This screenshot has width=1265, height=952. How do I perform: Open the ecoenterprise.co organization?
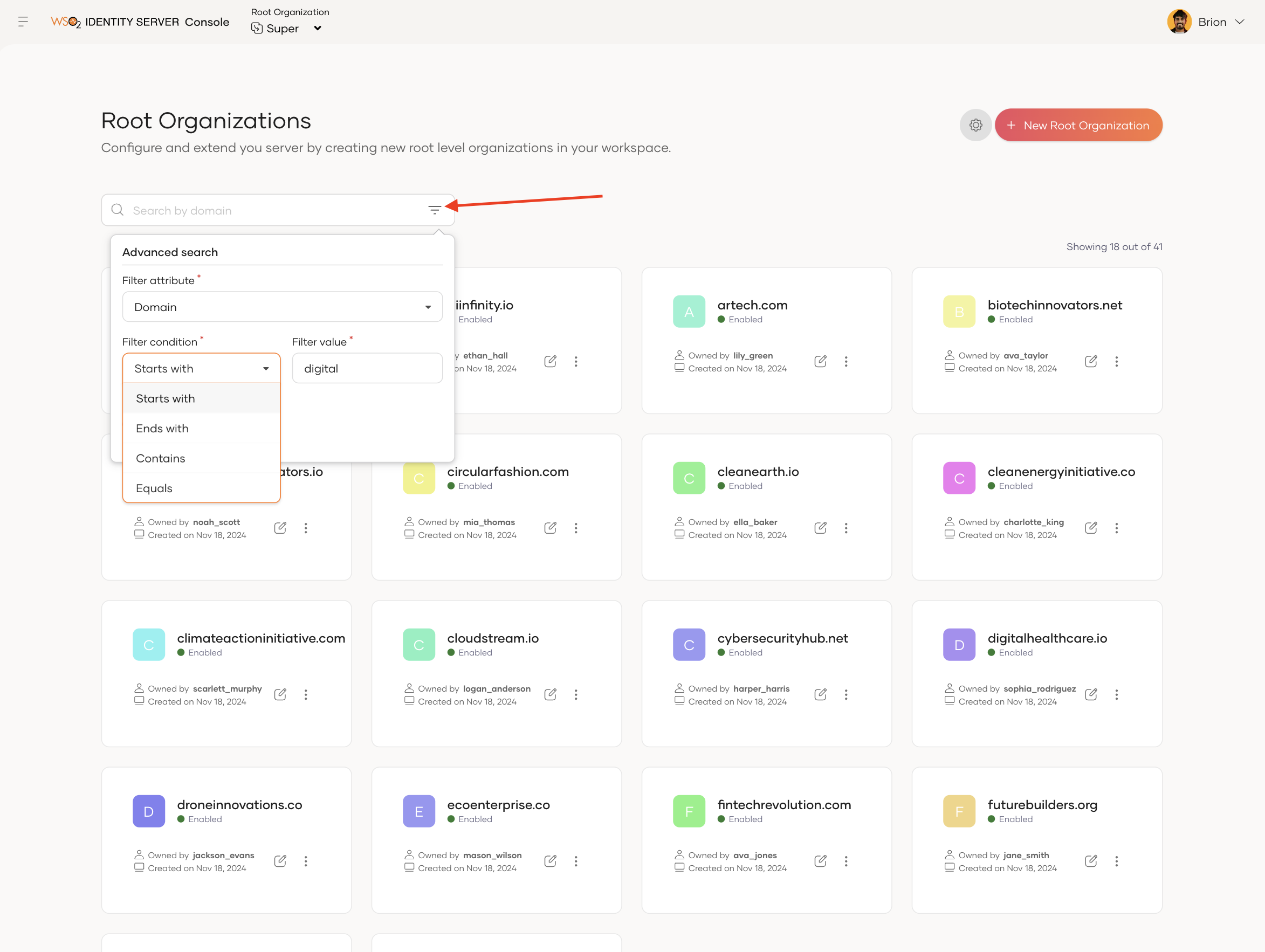point(498,805)
